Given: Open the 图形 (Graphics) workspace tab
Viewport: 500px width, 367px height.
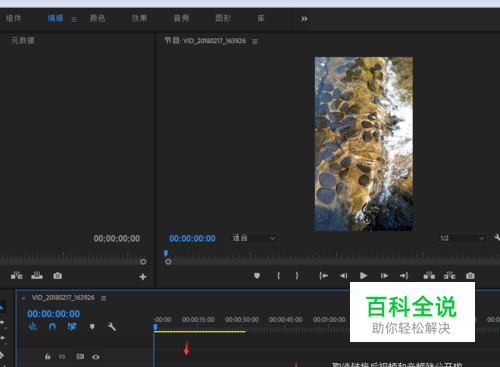Looking at the screenshot, I should click(223, 18).
